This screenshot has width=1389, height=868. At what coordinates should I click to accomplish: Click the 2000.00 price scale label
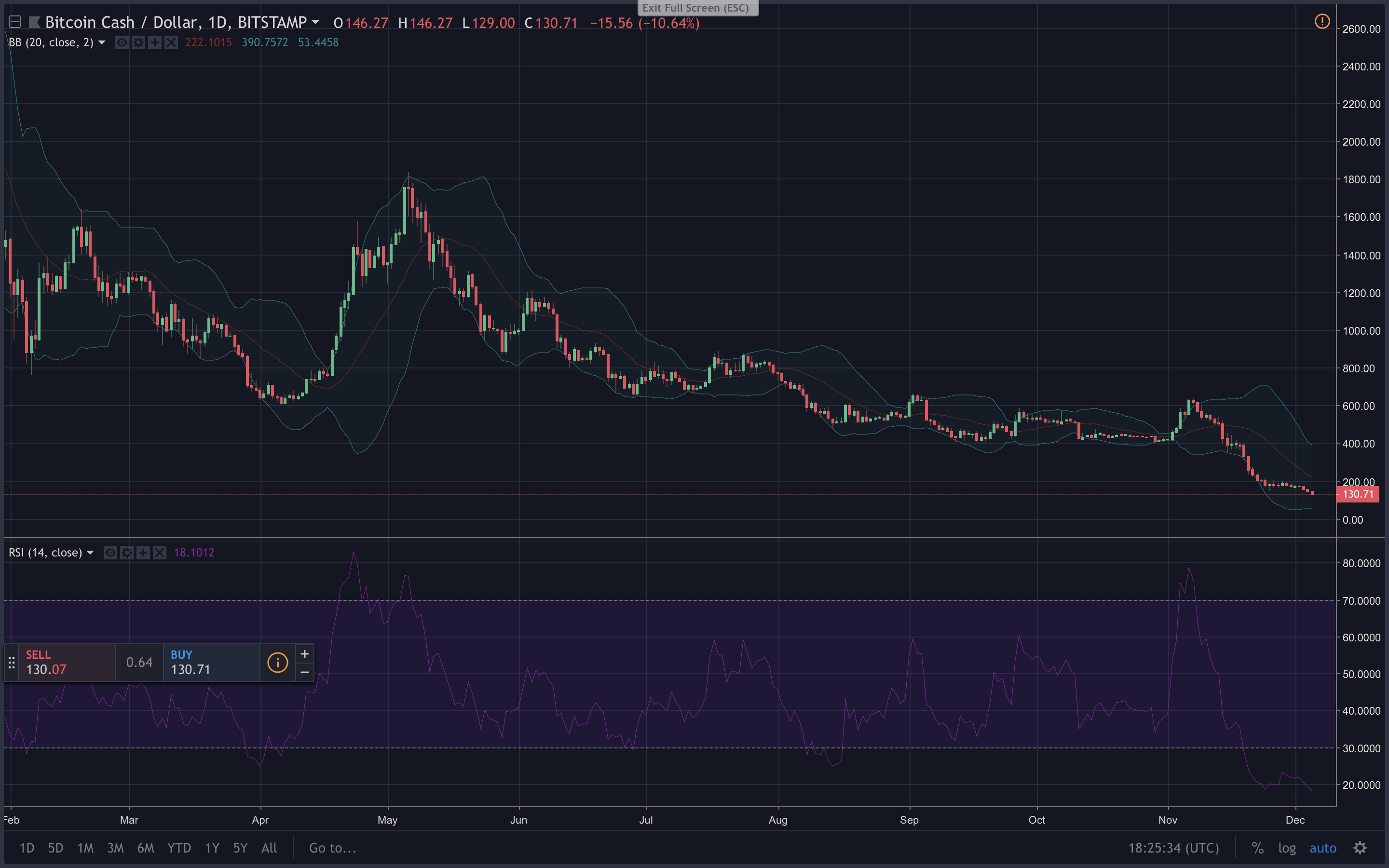1361,142
